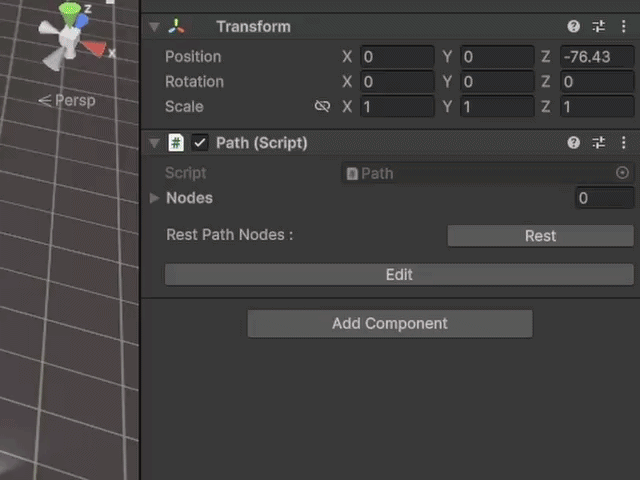Open Transform component help reference
This screenshot has height=480, width=640.
573,27
